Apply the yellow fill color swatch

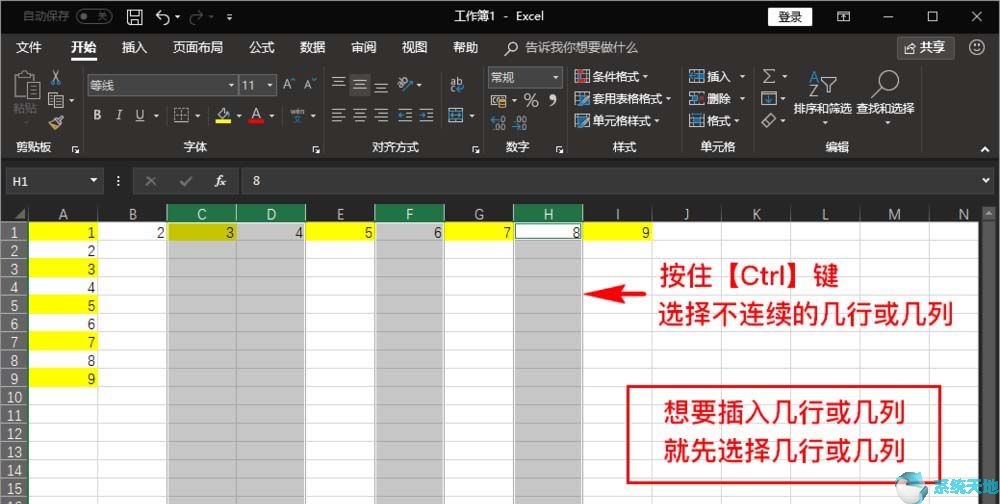[x=223, y=115]
